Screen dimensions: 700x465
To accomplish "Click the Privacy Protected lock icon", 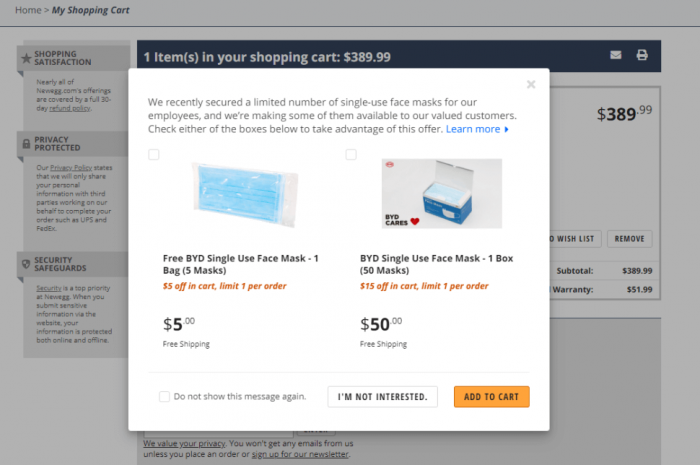I will 26,145.
